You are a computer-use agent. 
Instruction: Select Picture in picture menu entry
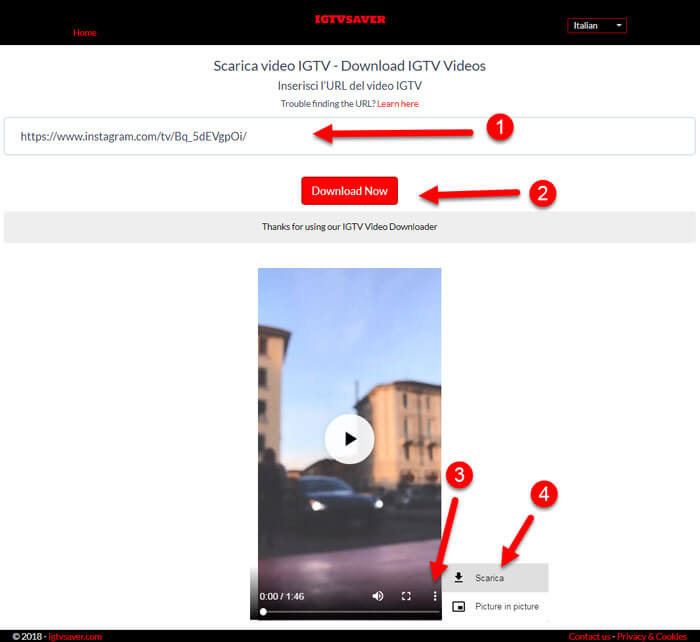[496, 606]
